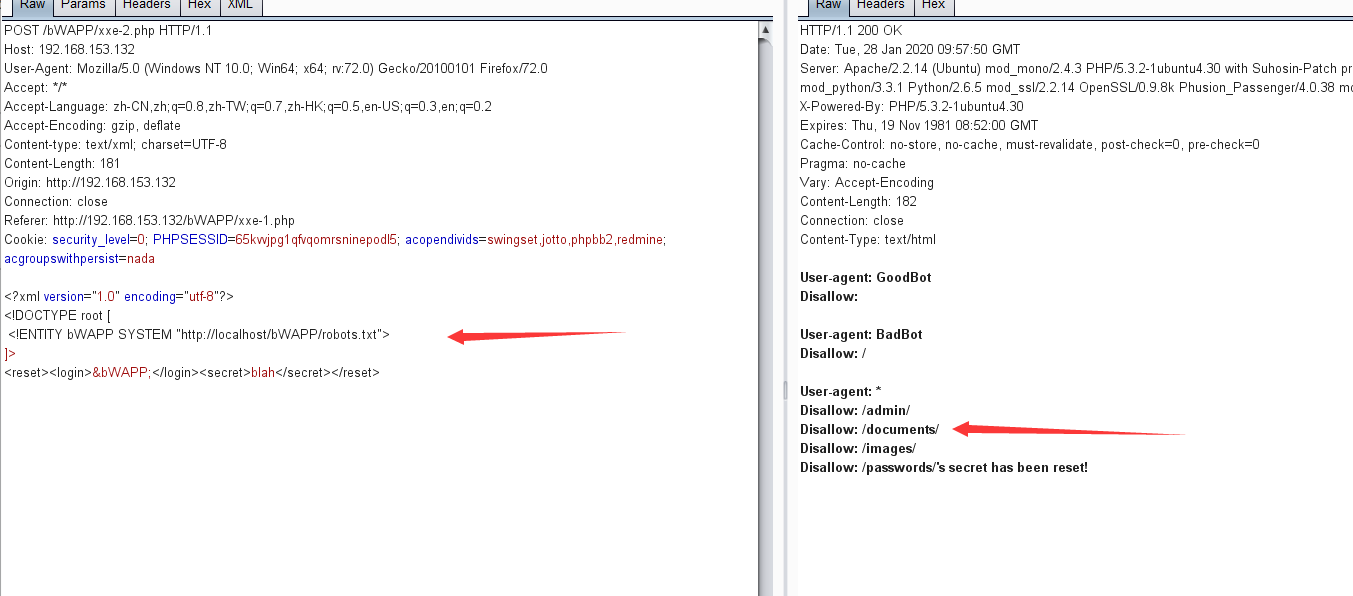This screenshot has width=1353, height=596.
Task: Click the closing ]> line
Action: pyautogui.click(x=10, y=354)
